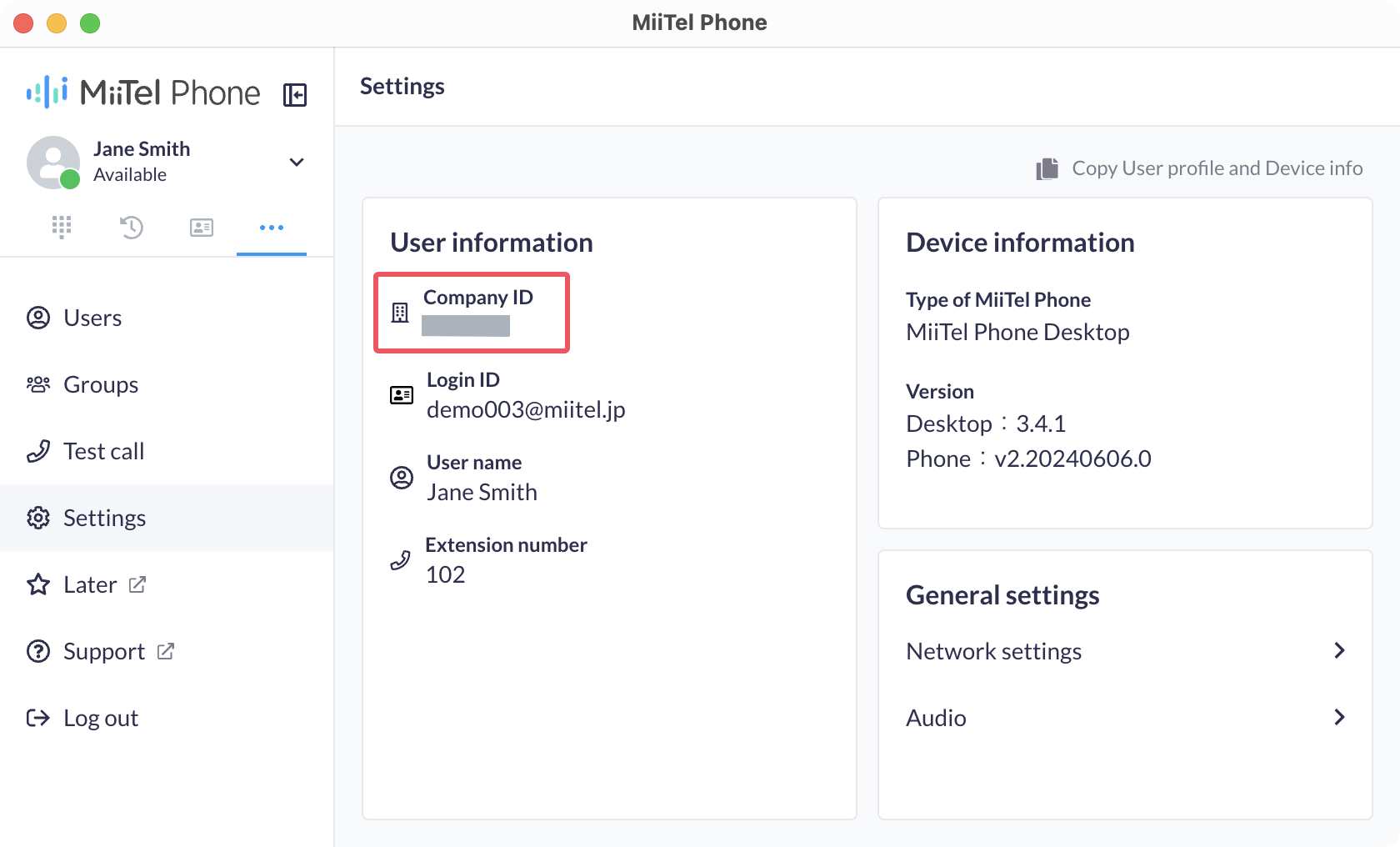The image size is (1400, 847).
Task: Click the Phone version v2.20240606.0
Action: click(x=1028, y=459)
